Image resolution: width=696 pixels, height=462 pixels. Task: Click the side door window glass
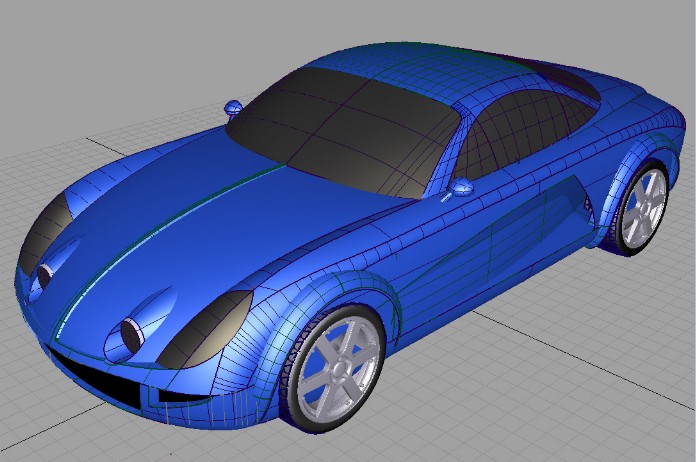point(520,130)
